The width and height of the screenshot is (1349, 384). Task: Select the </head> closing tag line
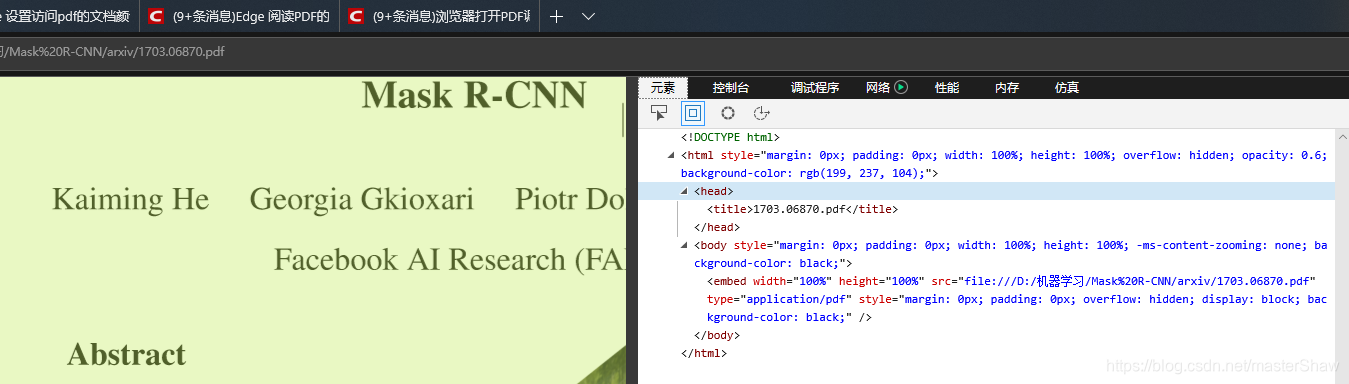(x=716, y=227)
